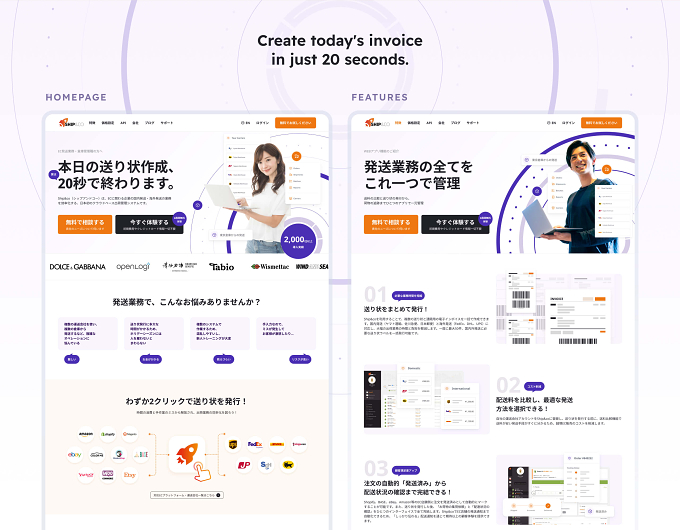Select the highlighted orange nav item in Features header
The width and height of the screenshot is (680, 530).
pos(398,123)
